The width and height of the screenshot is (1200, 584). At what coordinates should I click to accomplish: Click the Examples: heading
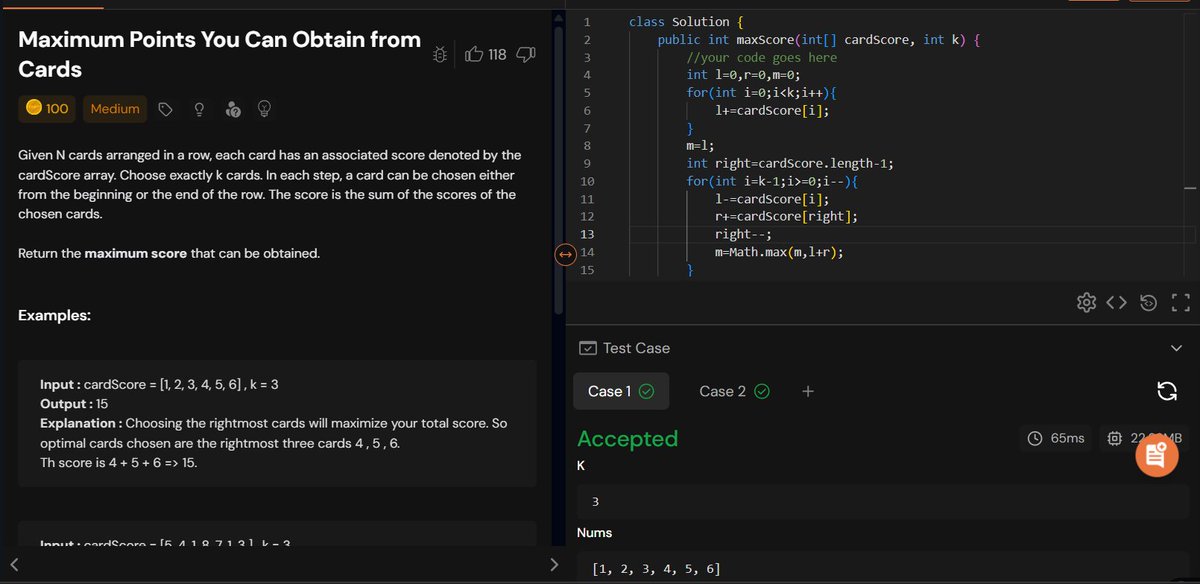(55, 315)
